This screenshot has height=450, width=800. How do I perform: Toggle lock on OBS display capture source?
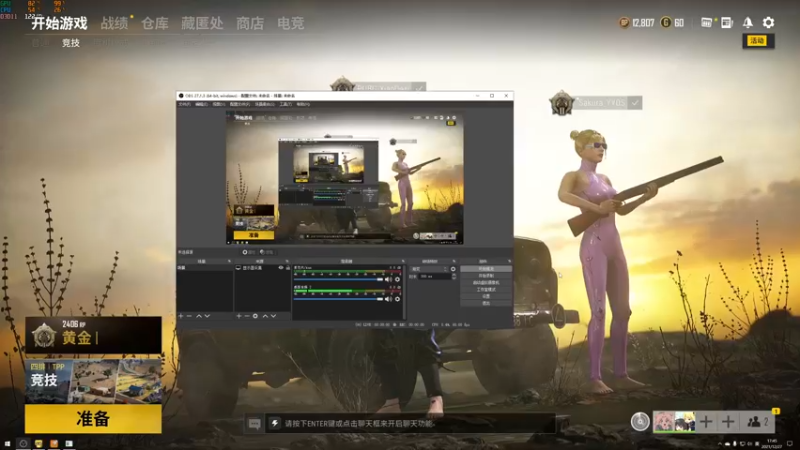pyautogui.click(x=288, y=267)
